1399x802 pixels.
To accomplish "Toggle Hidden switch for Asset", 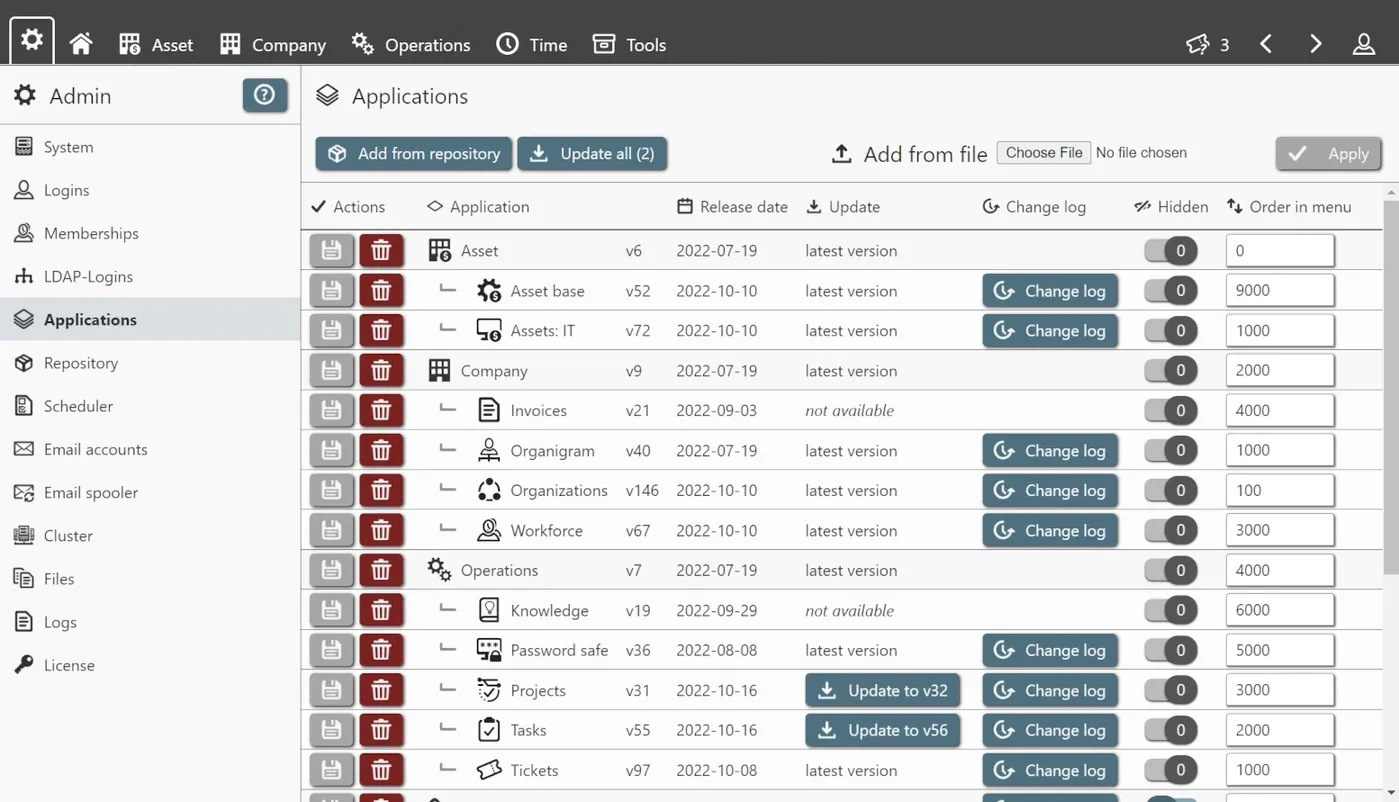I will 1170,251.
